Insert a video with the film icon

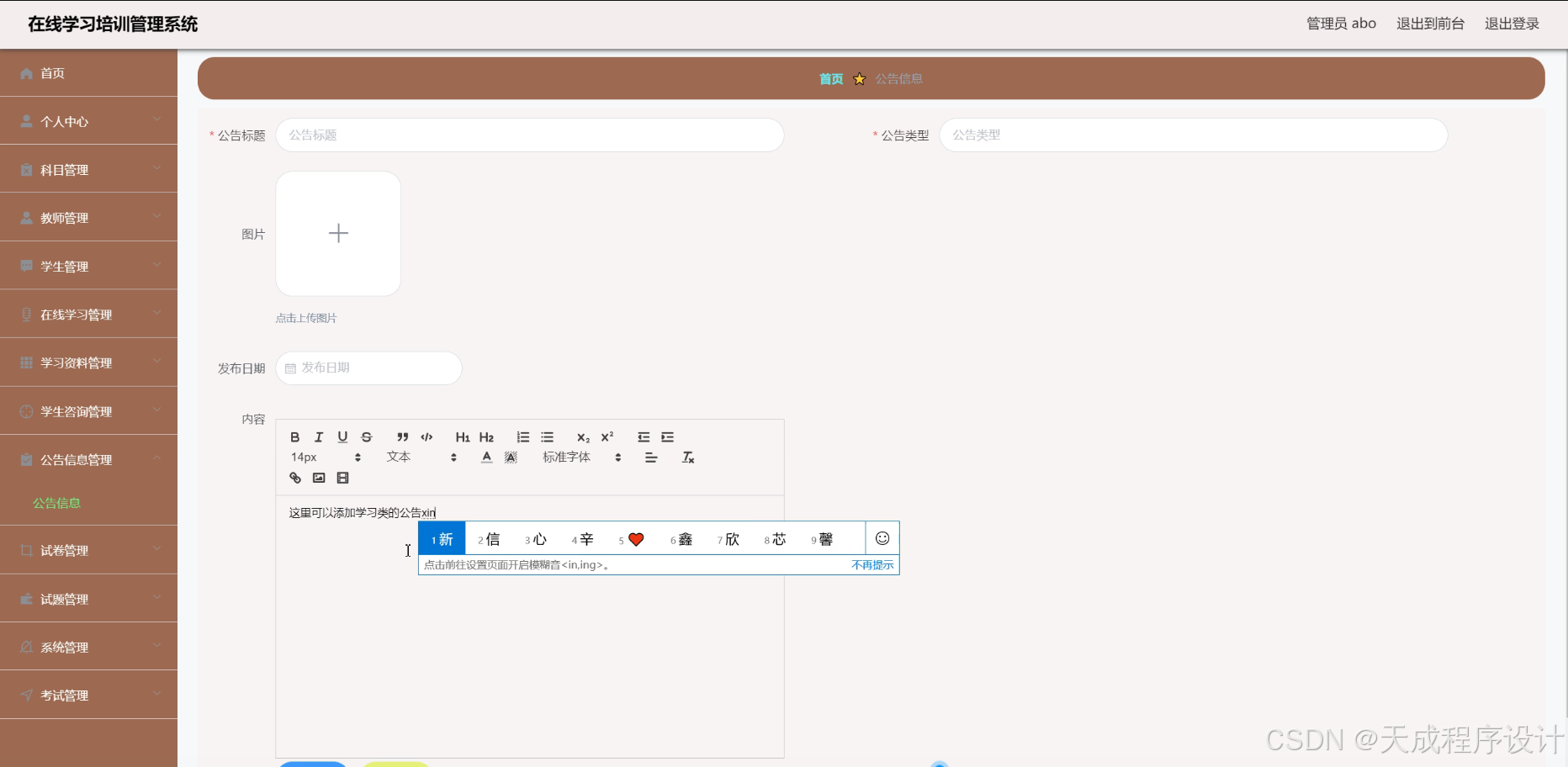point(342,478)
